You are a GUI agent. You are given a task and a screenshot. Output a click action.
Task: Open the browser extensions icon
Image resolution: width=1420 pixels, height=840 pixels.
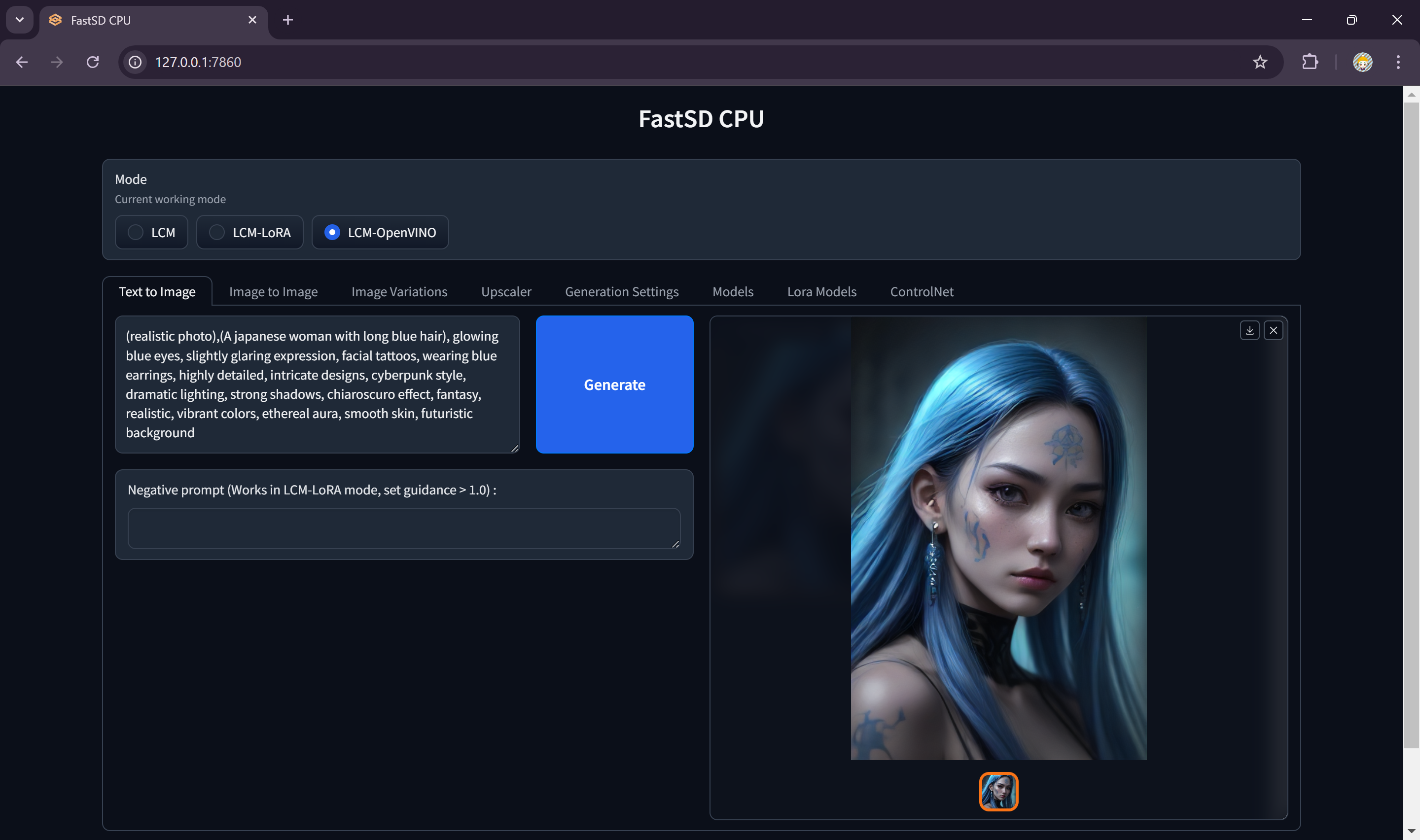[1310, 62]
